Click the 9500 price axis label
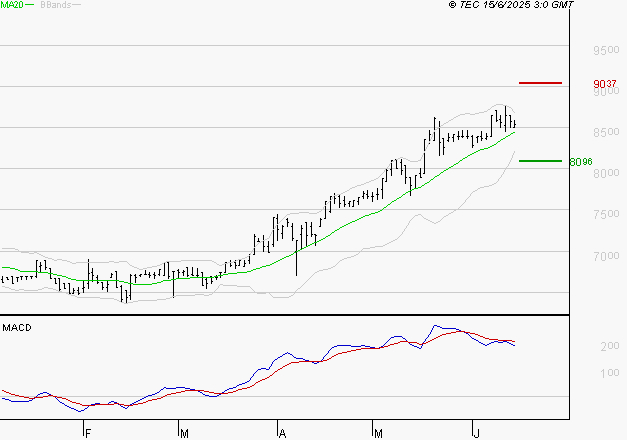 coord(606,50)
